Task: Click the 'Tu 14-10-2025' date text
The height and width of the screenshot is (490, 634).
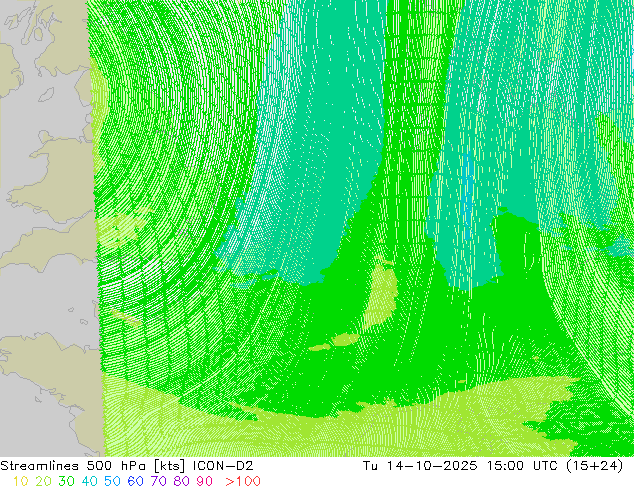Action: [420, 466]
